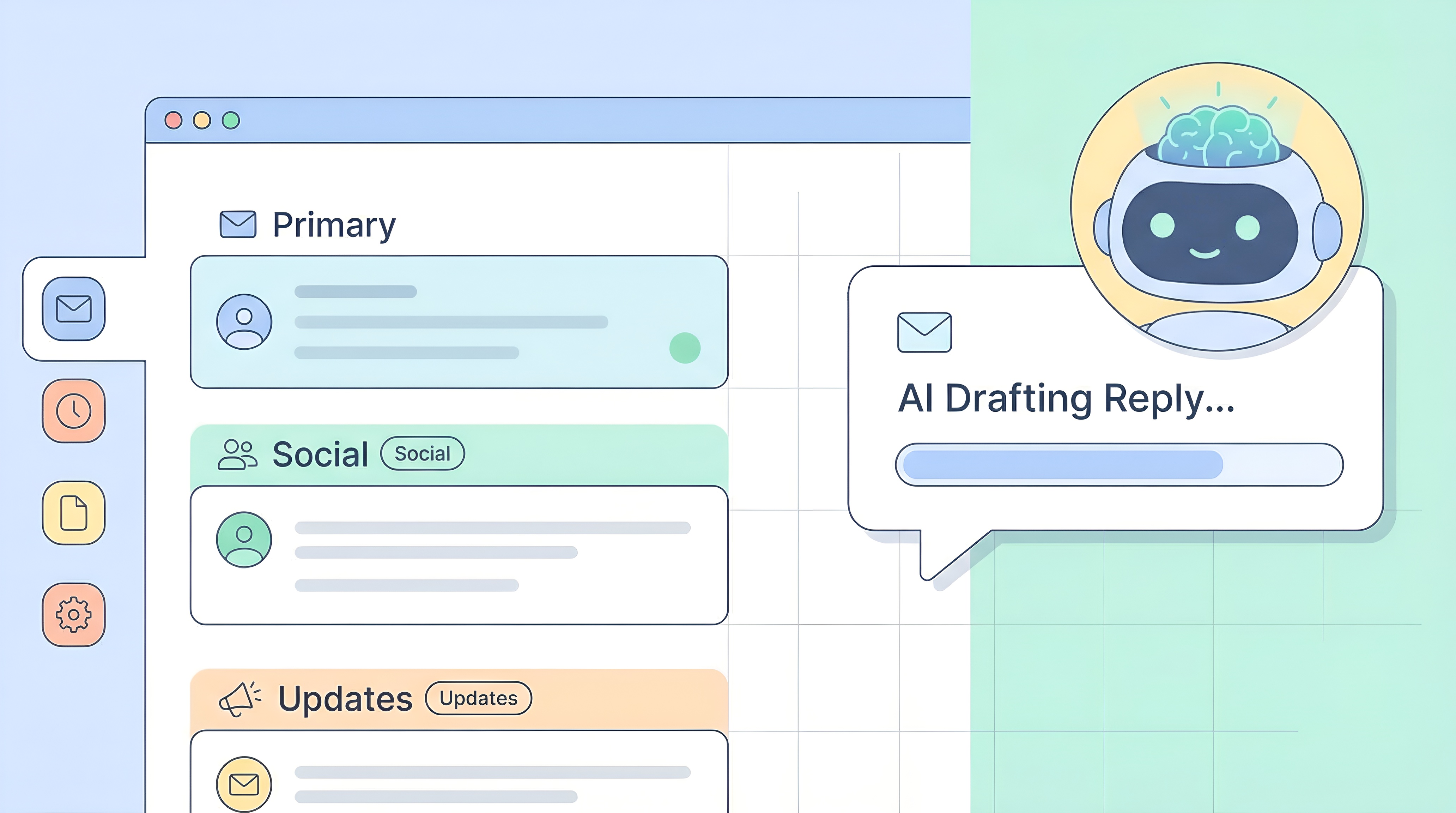Click the people icon beside Social
This screenshot has height=813, width=1456.
[237, 454]
